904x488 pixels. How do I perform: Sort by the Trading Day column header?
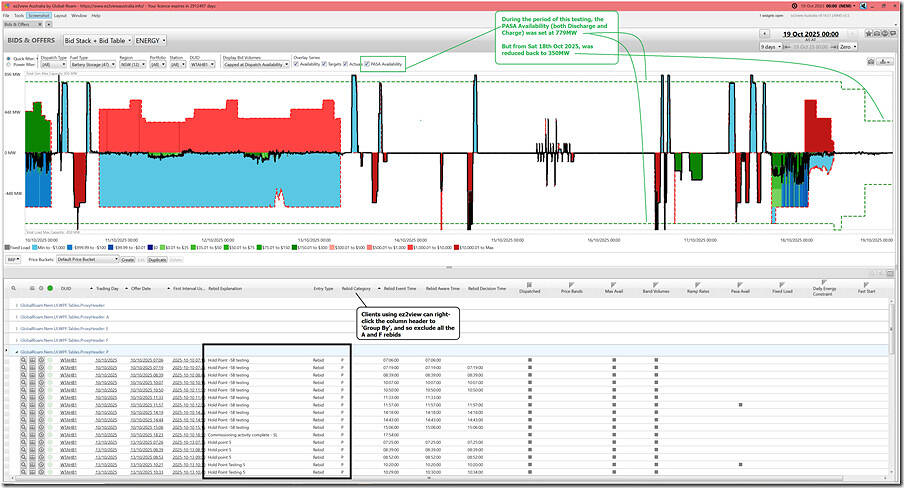click(107, 288)
